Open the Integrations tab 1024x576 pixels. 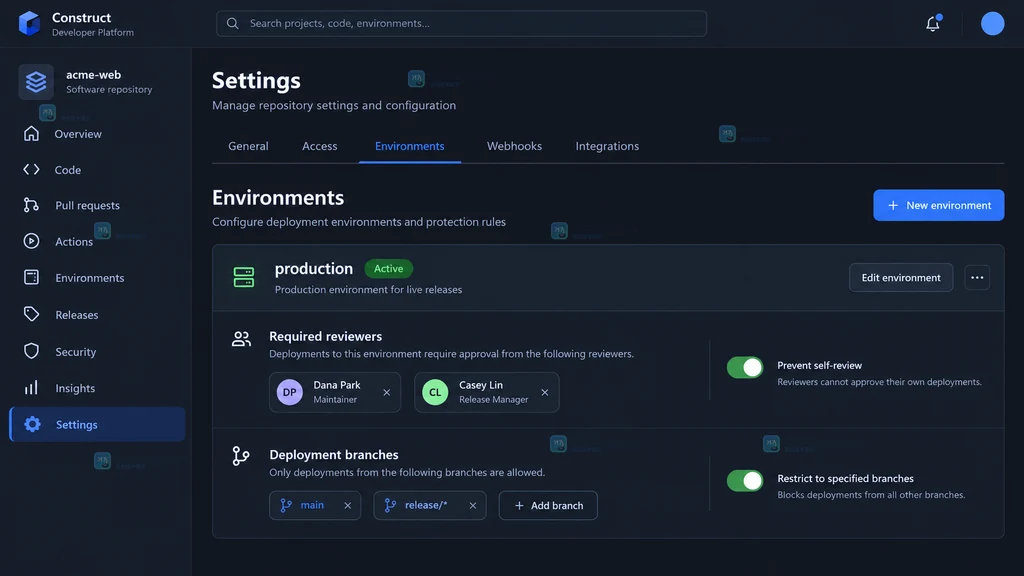tap(607, 146)
